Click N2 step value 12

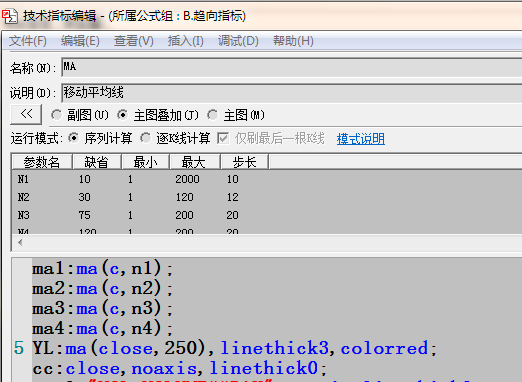coord(233,197)
